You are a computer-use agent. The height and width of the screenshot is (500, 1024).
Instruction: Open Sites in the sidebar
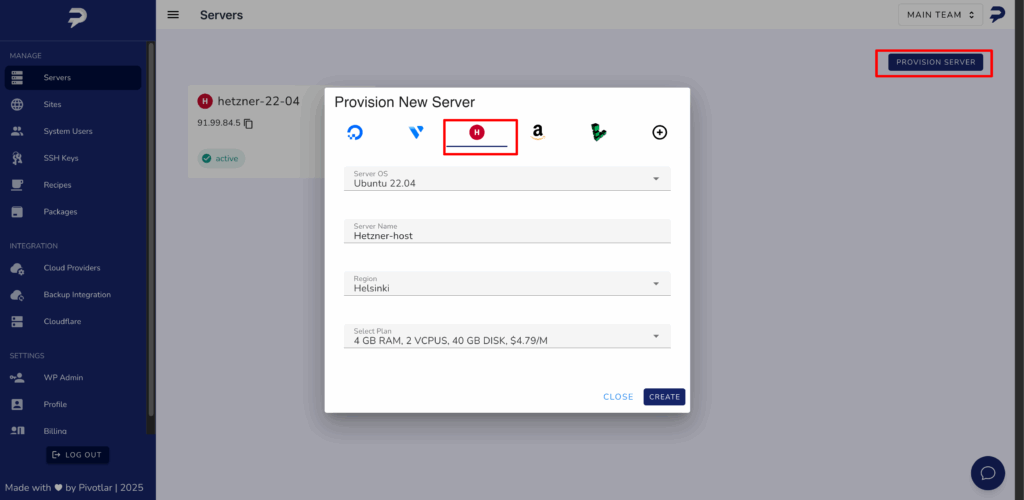tap(72, 104)
